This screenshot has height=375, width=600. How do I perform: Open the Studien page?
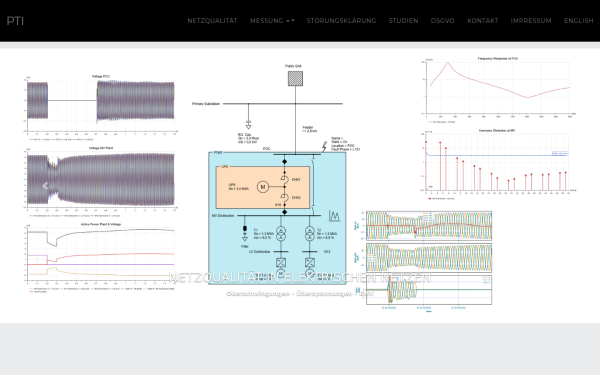(x=403, y=21)
